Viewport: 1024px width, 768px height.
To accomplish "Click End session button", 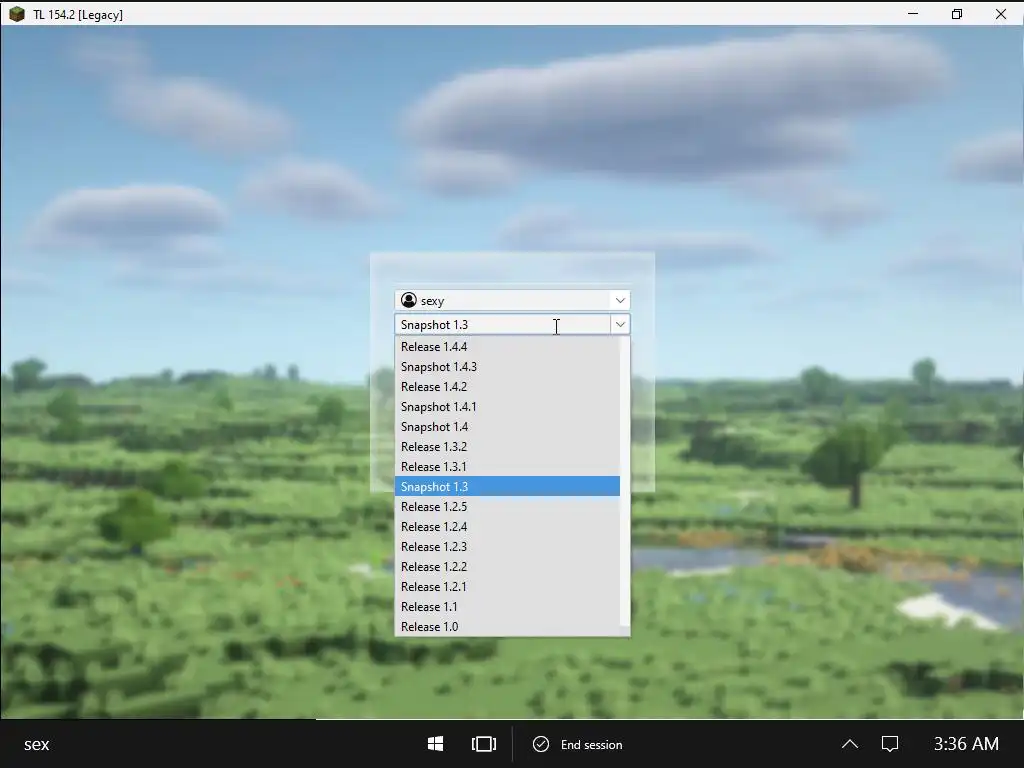I will click(x=578, y=744).
